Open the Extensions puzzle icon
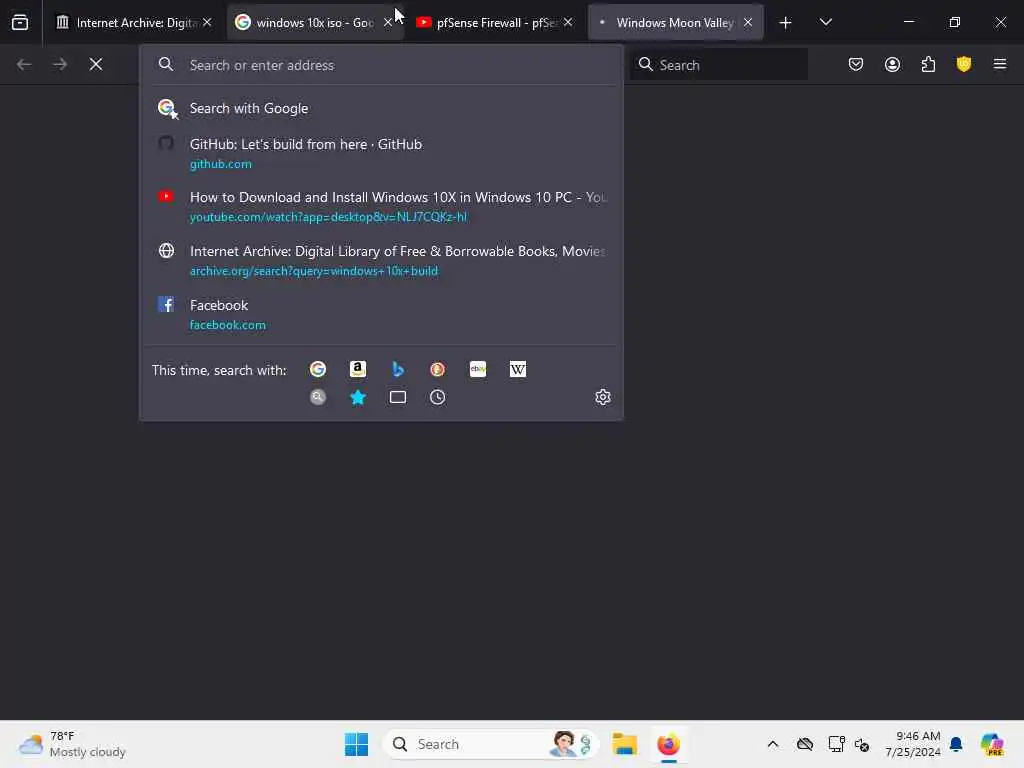The image size is (1024, 768). (x=928, y=64)
